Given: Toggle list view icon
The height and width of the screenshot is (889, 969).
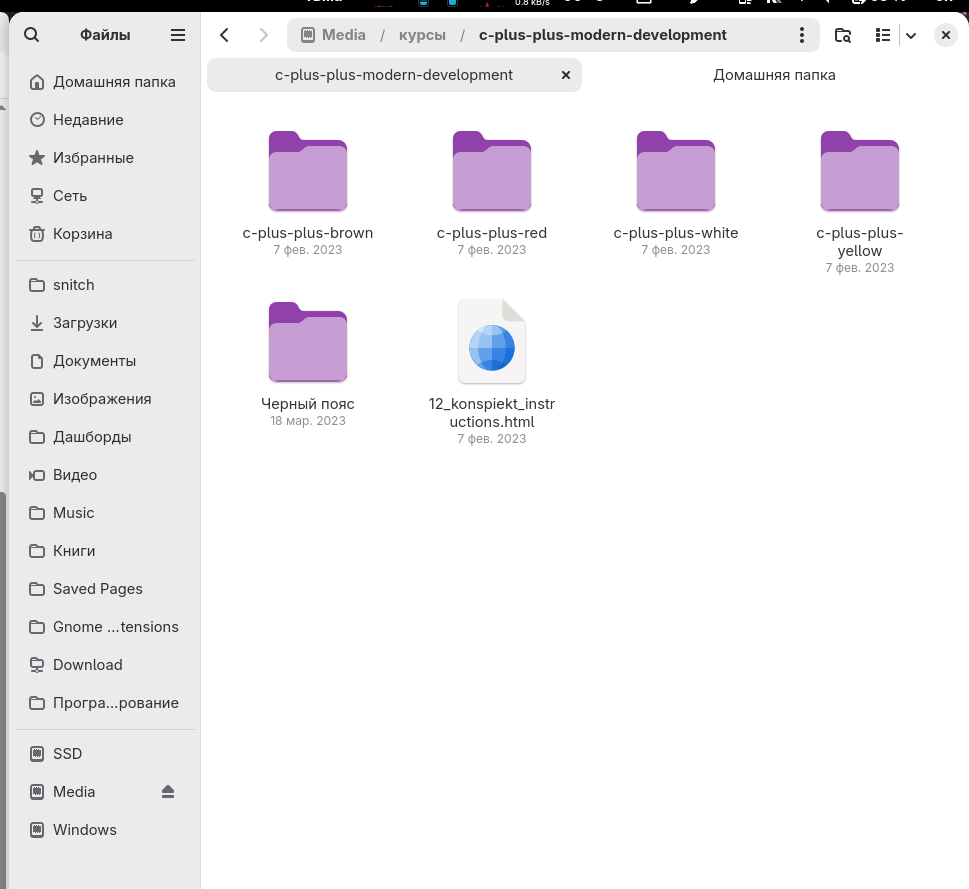Looking at the screenshot, I should (x=883, y=35).
